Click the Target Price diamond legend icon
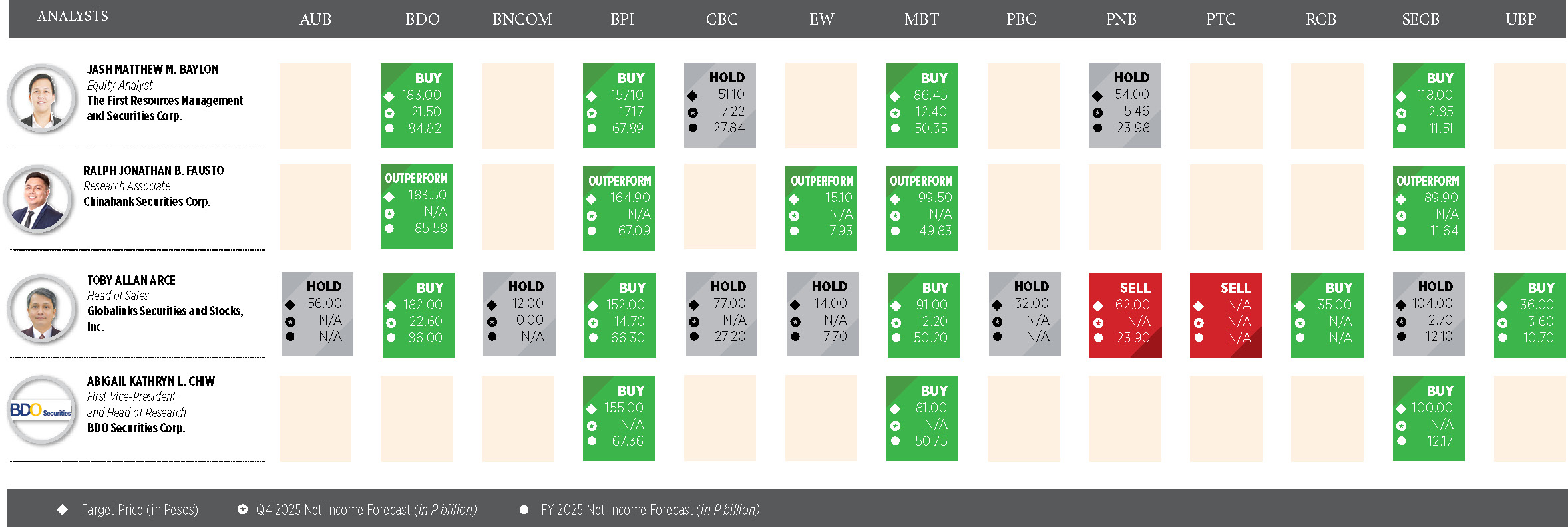The image size is (1568, 528). point(63,509)
